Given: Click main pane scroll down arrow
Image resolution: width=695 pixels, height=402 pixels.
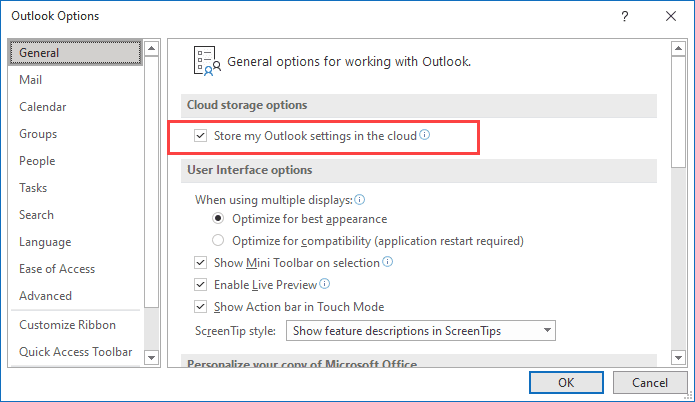Looking at the screenshot, I should (679, 357).
